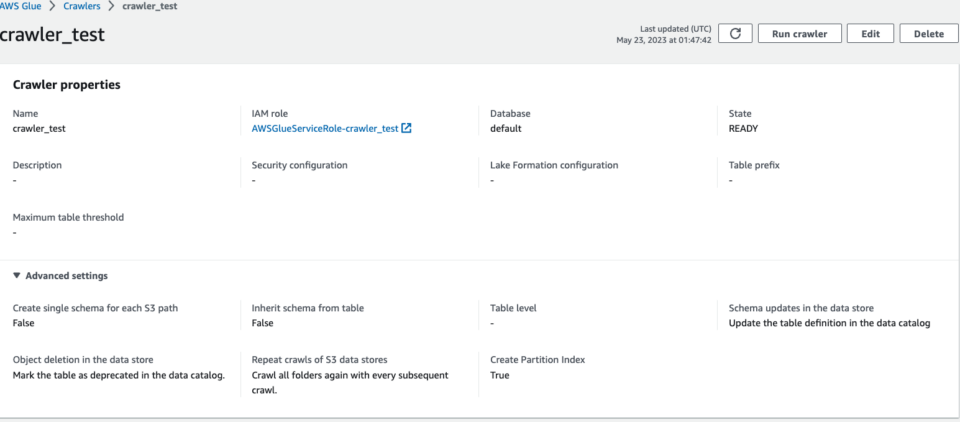The width and height of the screenshot is (960, 422).
Task: Open the AWSGlueServiceRole-crawler_test IAM role link
Action: 325,129
